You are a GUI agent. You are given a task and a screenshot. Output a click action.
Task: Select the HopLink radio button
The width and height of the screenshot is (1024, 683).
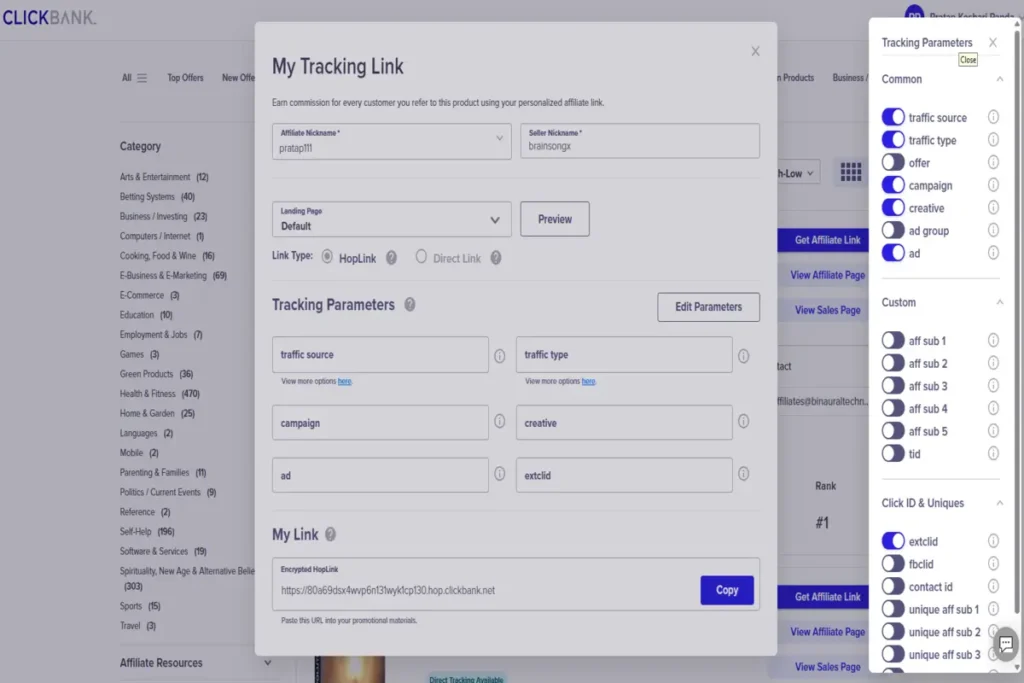[x=327, y=257]
